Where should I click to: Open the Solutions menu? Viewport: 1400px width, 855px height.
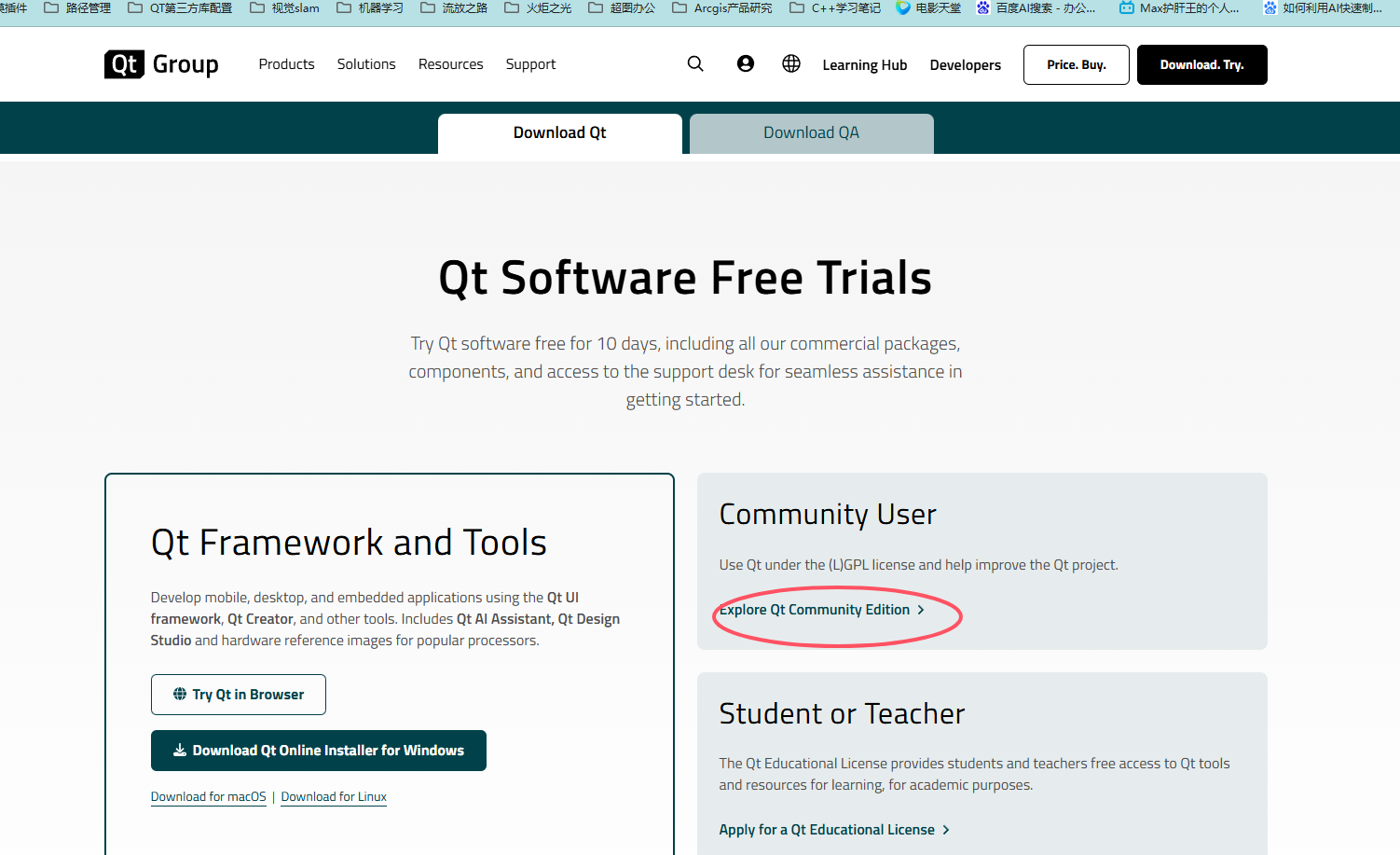coord(366,64)
